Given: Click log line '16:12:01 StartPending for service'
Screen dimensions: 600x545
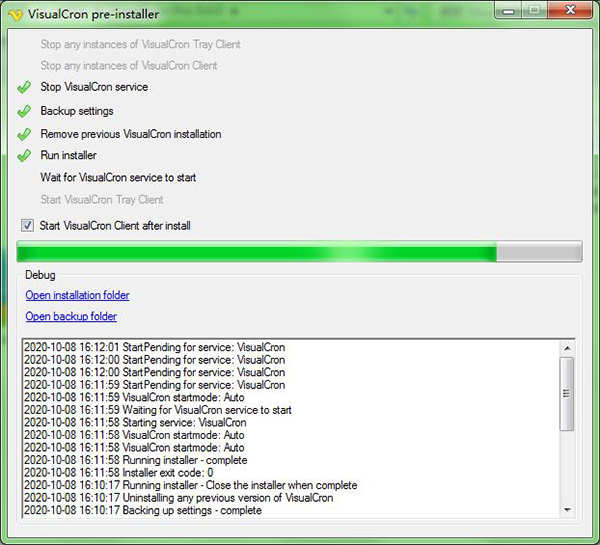Looking at the screenshot, I should [155, 347].
